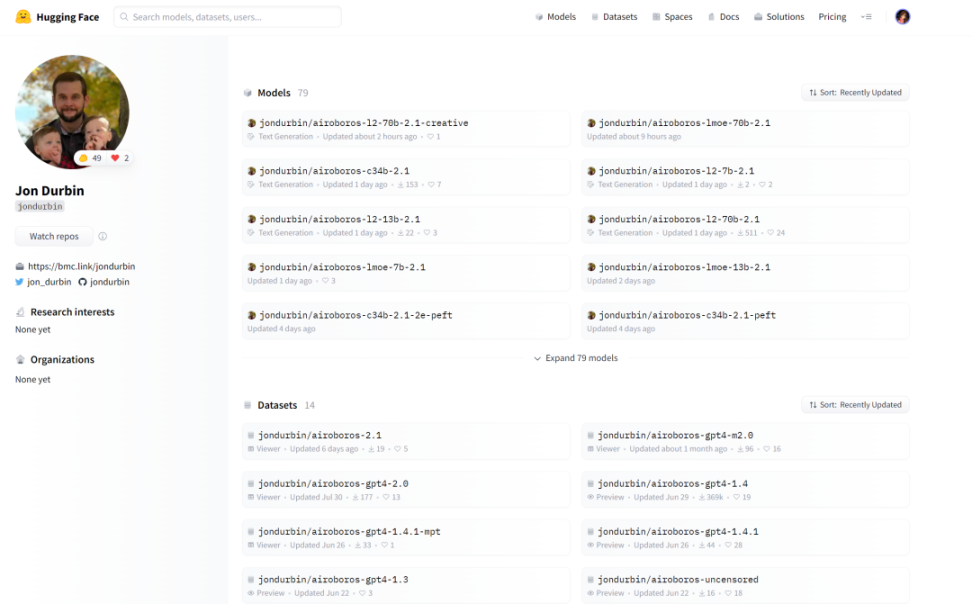Image resolution: width=972 pixels, height=604 pixels.
Task: Click the info icon beside Watch repos
Action: [x=103, y=236]
